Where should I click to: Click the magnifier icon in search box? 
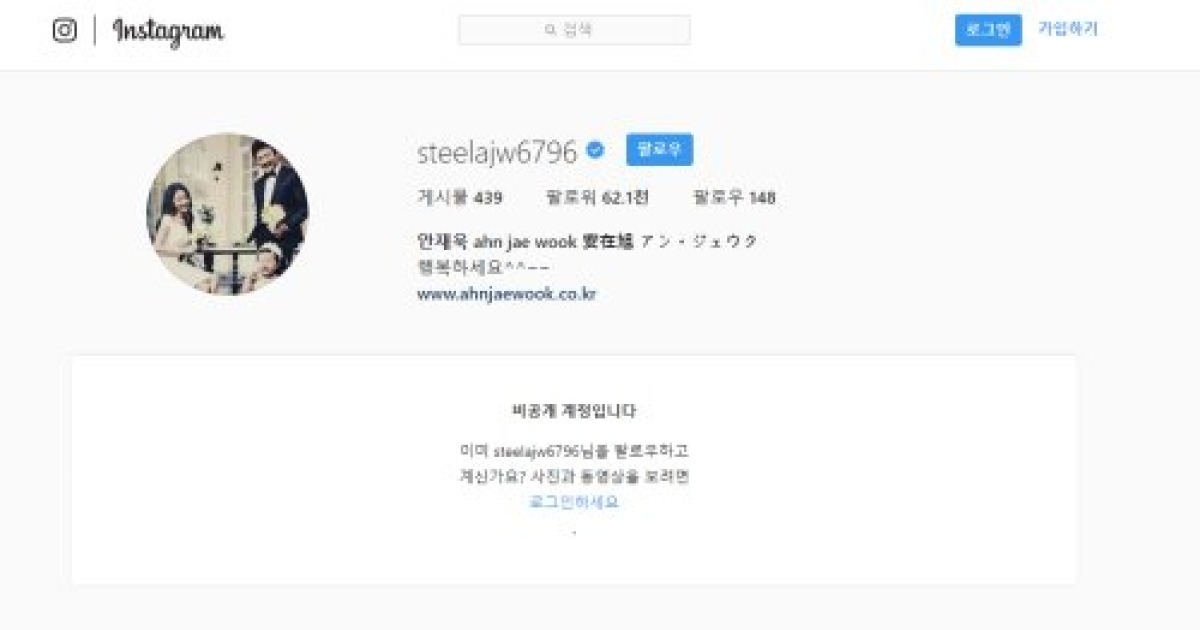[x=550, y=30]
